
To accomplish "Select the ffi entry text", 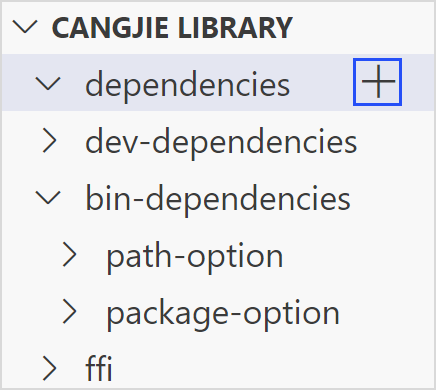I will click(x=99, y=368).
